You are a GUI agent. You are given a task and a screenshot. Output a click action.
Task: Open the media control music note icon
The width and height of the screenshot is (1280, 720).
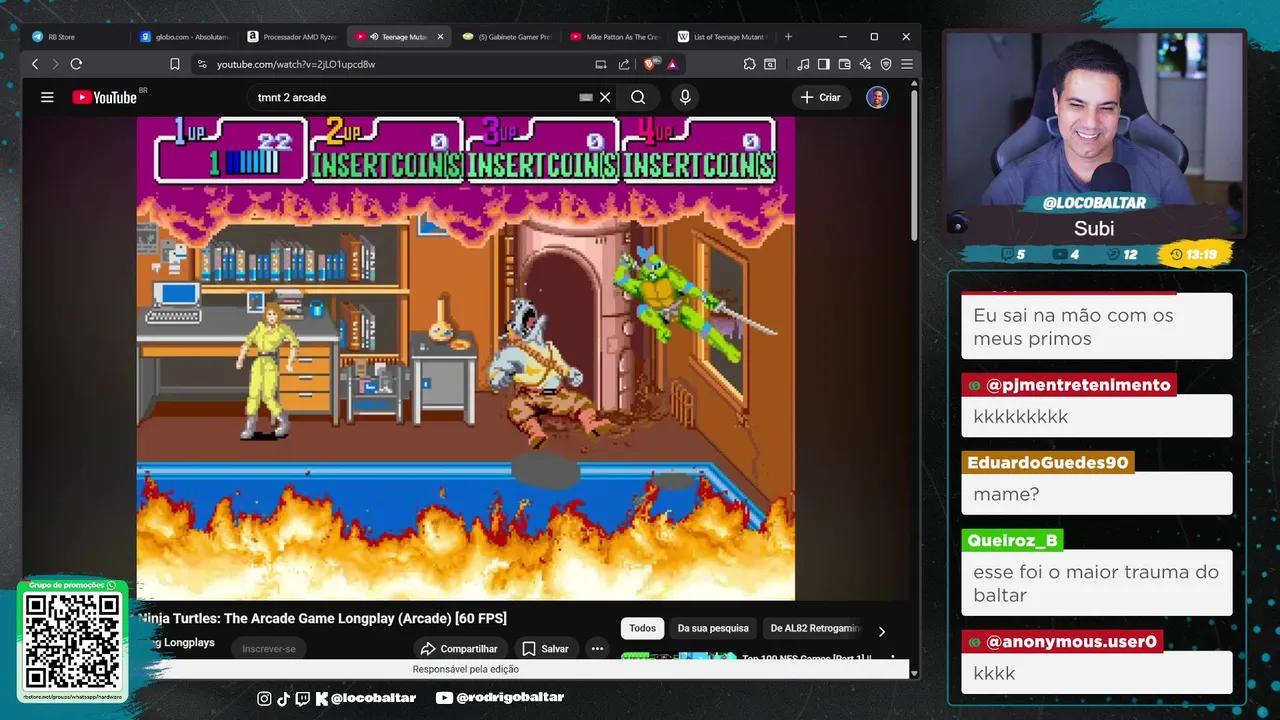tap(803, 64)
